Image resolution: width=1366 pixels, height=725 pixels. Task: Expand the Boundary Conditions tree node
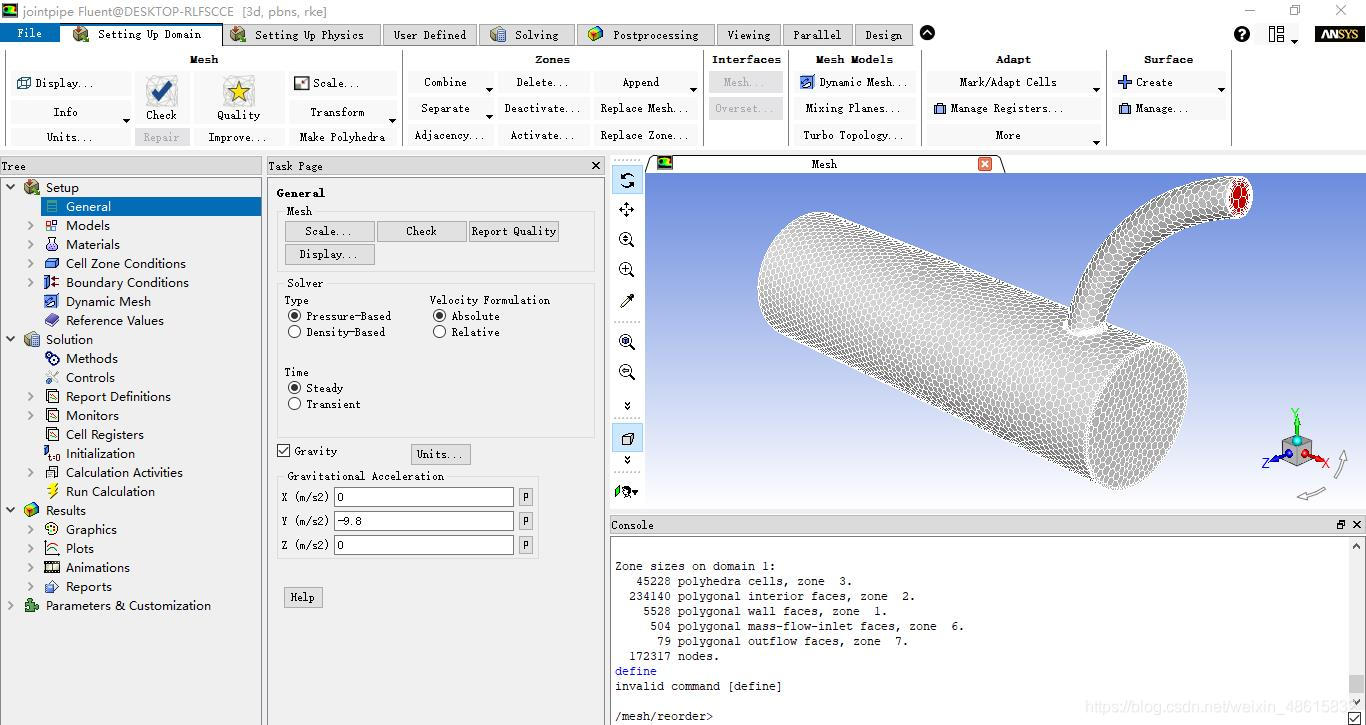tap(31, 283)
